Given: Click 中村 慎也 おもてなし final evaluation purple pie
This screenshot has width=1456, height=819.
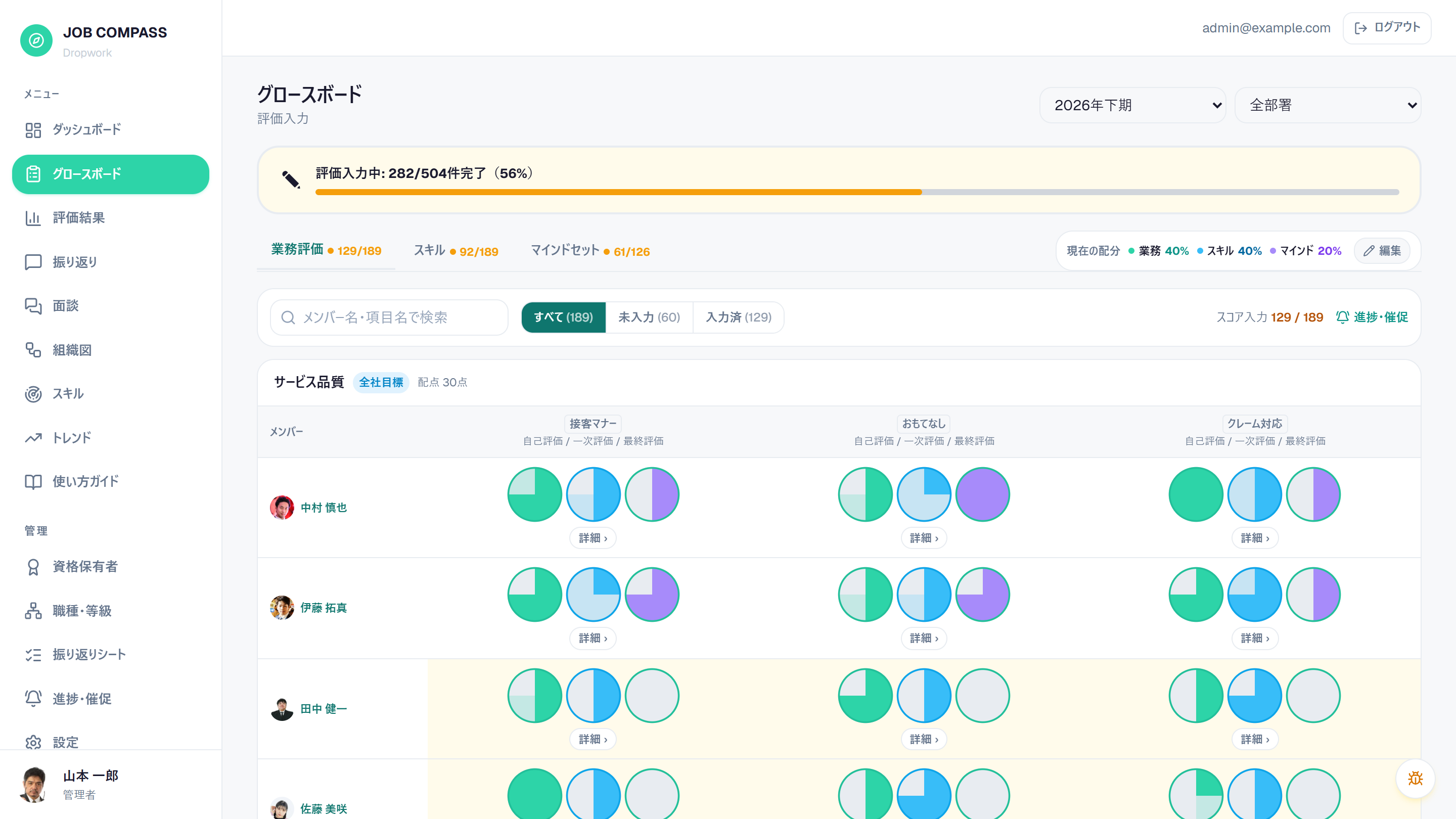Looking at the screenshot, I should (982, 494).
